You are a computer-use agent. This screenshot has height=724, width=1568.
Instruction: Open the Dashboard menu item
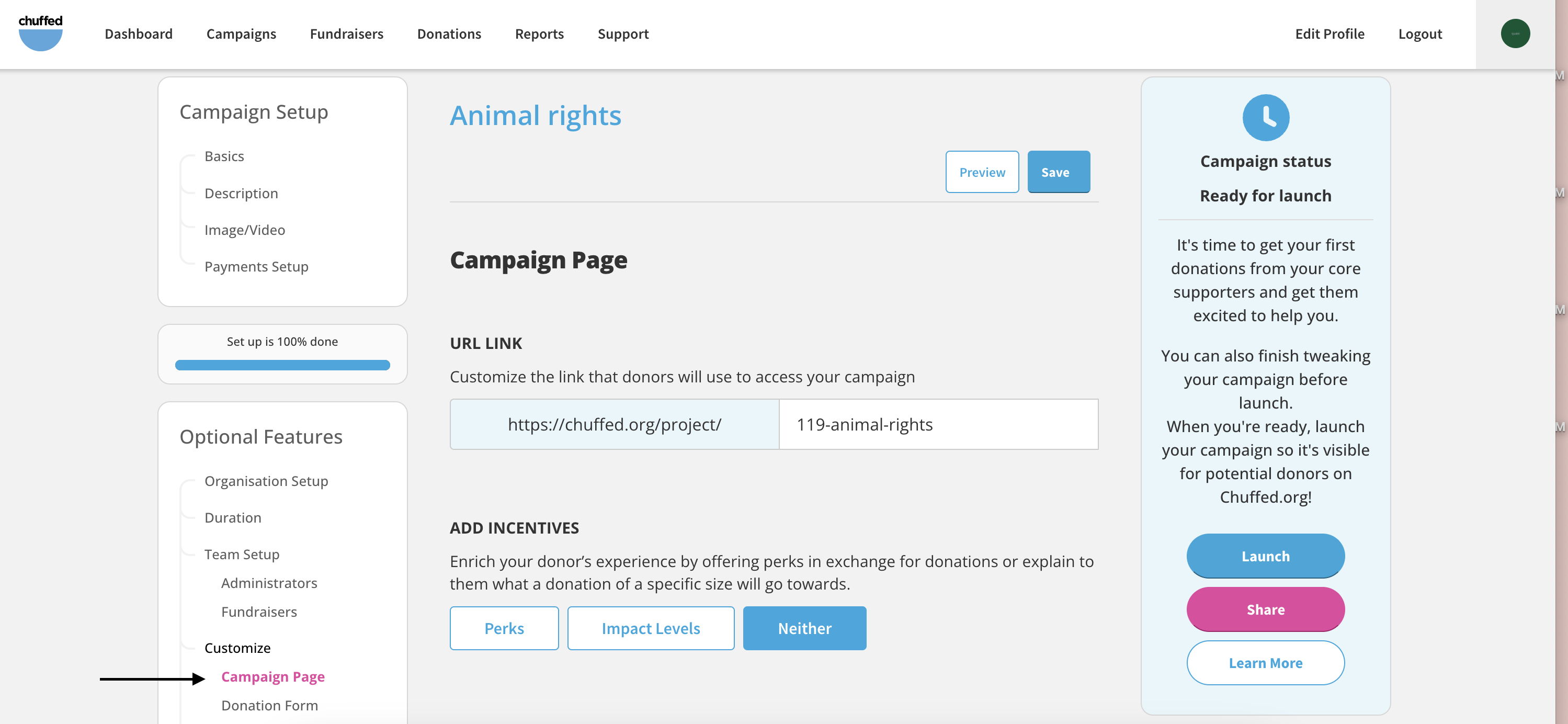point(138,34)
